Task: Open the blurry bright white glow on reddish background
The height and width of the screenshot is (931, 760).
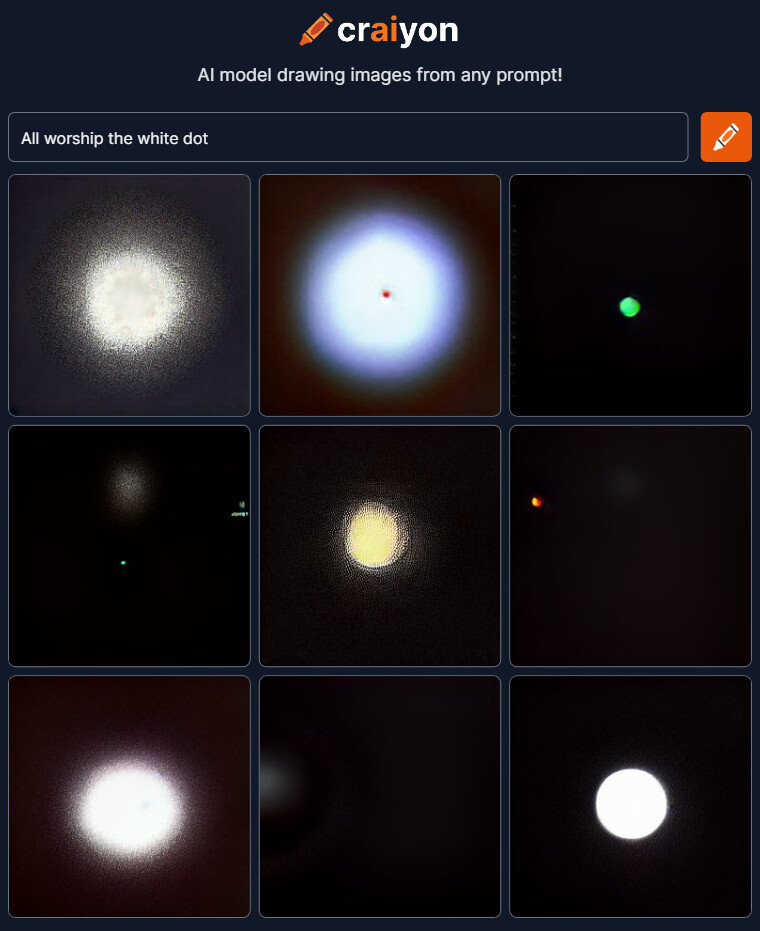Action: (x=129, y=796)
